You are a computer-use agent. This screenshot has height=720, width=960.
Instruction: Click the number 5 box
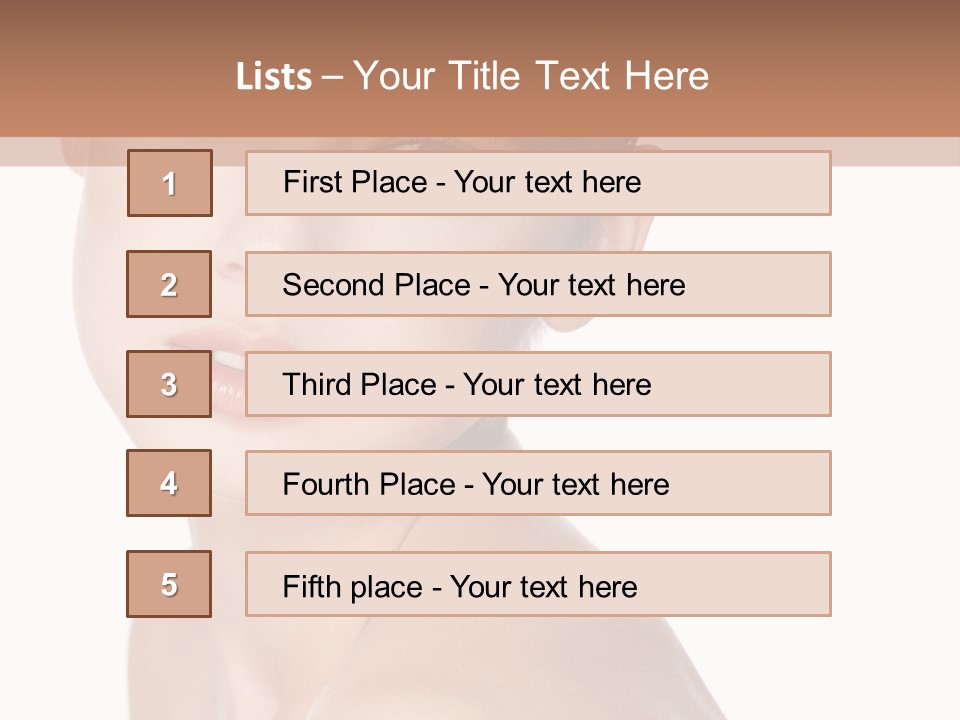click(169, 584)
